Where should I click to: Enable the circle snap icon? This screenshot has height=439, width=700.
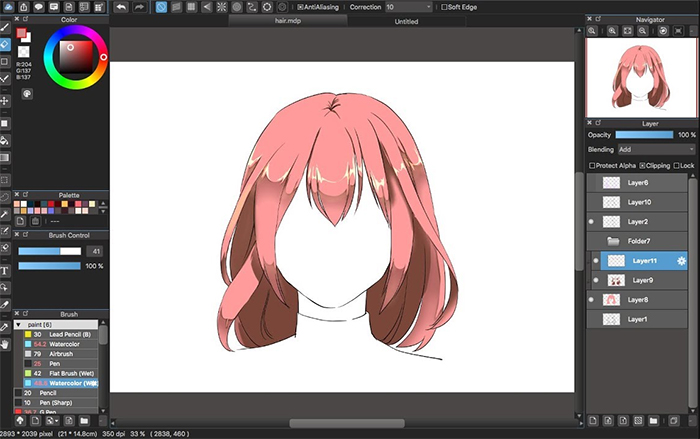coord(237,7)
